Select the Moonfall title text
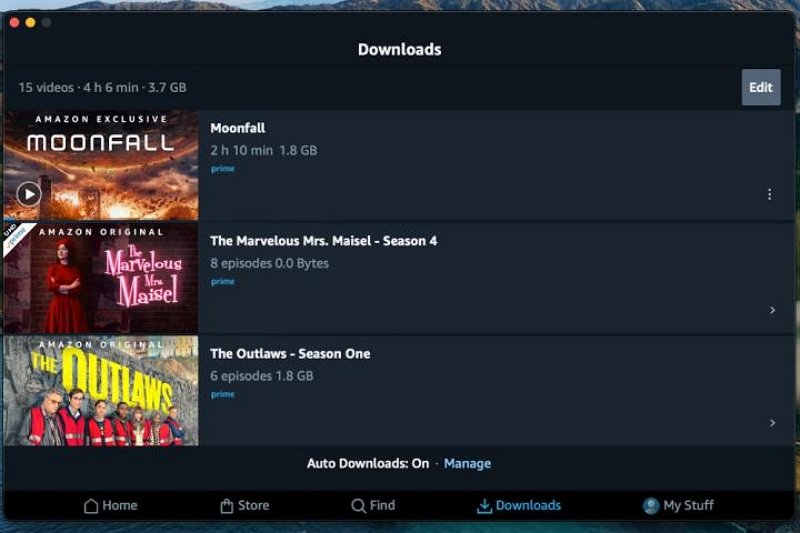Image resolution: width=800 pixels, height=533 pixels. [x=238, y=128]
